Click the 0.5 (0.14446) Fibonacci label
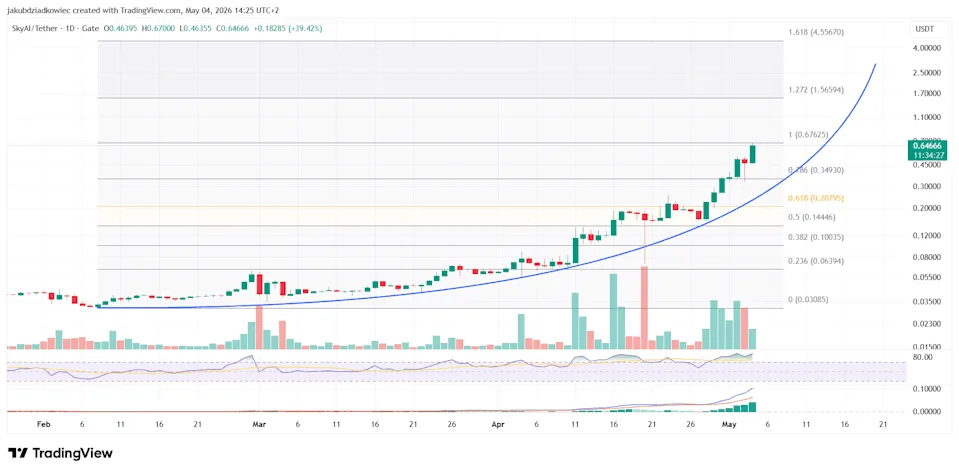The height and width of the screenshot is (473, 959). (812, 217)
